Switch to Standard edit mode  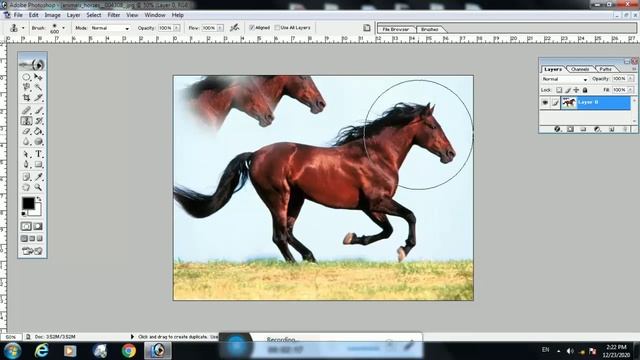tap(26, 226)
